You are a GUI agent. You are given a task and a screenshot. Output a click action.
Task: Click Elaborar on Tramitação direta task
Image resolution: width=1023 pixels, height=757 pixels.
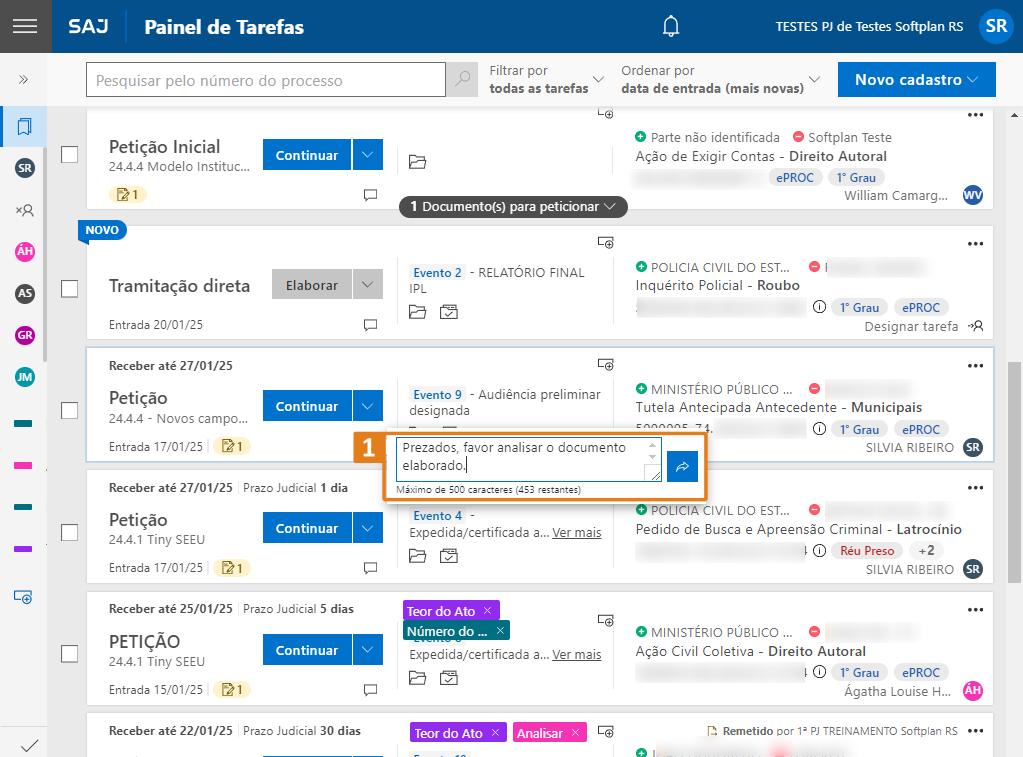tap(312, 285)
